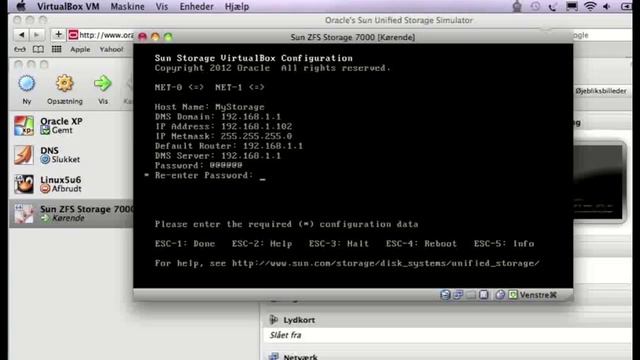This screenshot has width=640, height=360.
Task: Open the Apple menu
Action: [20, 6]
